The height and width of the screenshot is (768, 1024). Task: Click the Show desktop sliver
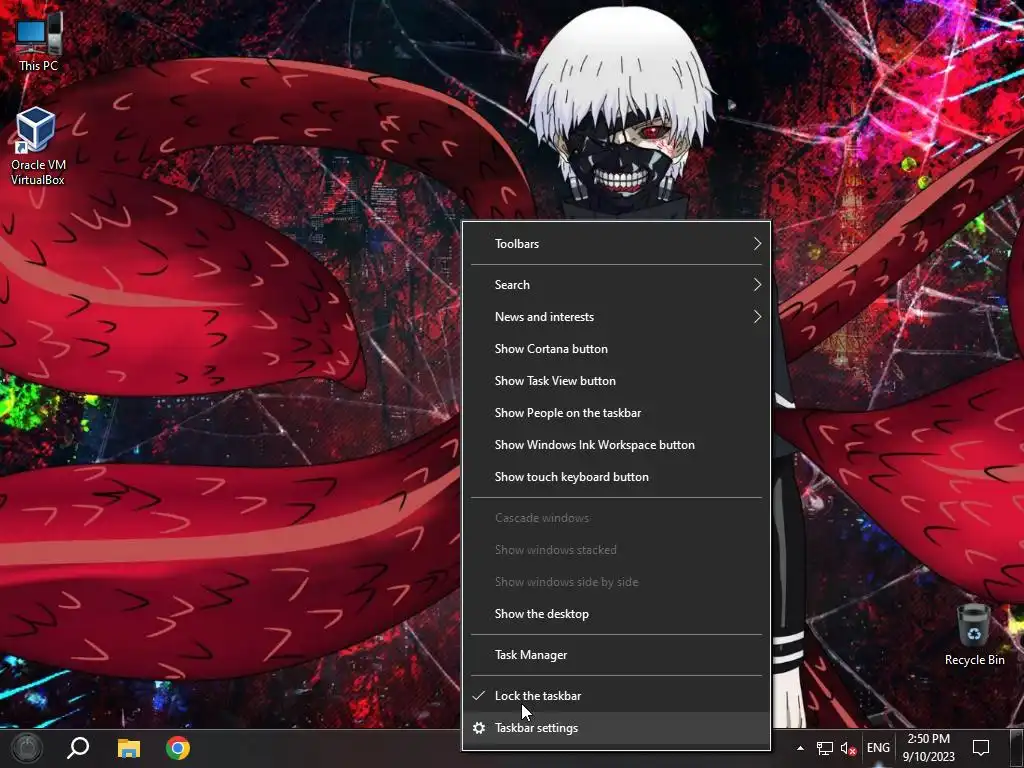click(x=1017, y=748)
